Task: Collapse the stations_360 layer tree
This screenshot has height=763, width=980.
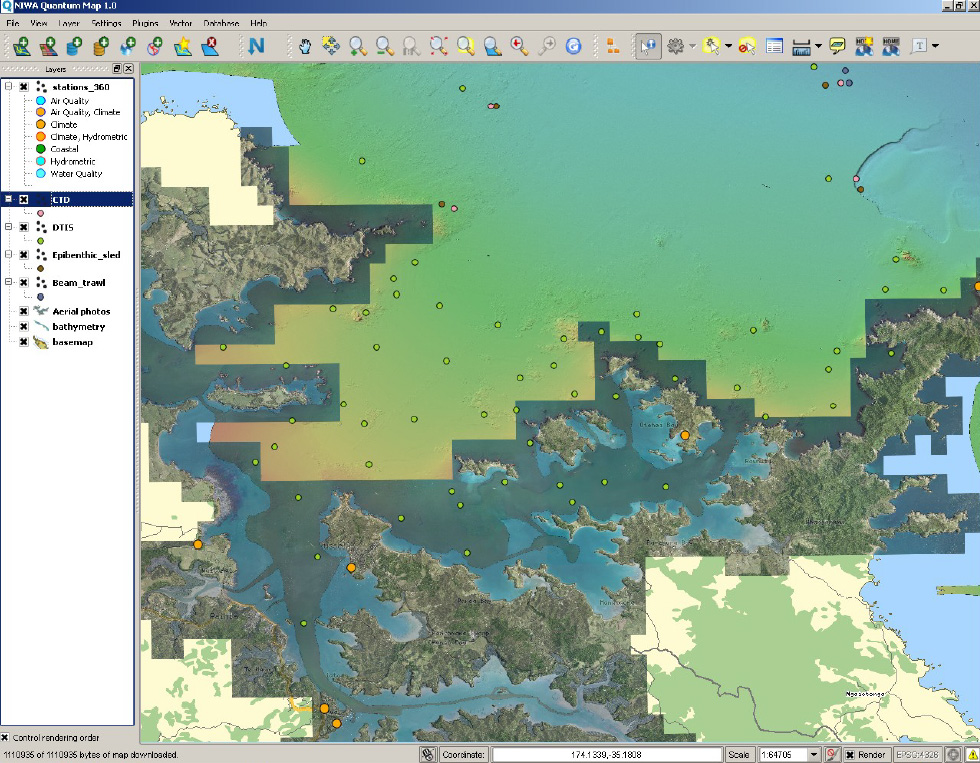Action: tap(8, 86)
